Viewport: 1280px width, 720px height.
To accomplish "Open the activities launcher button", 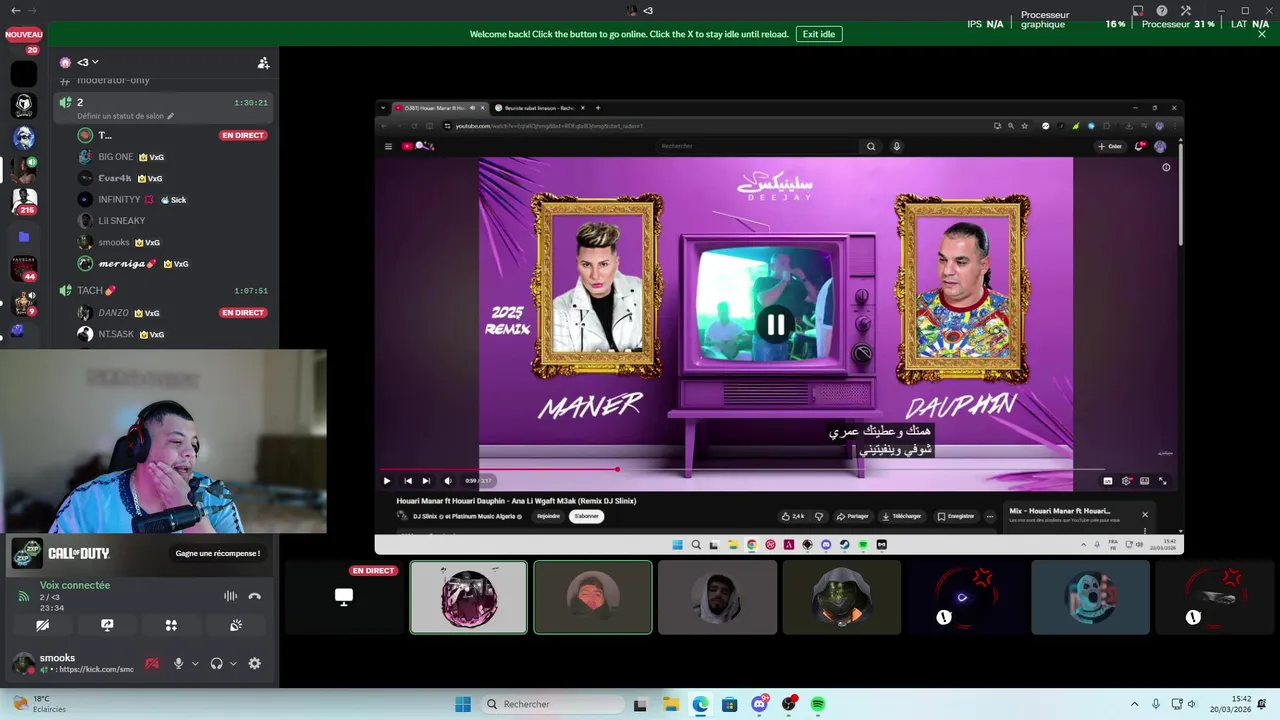I will [x=171, y=625].
